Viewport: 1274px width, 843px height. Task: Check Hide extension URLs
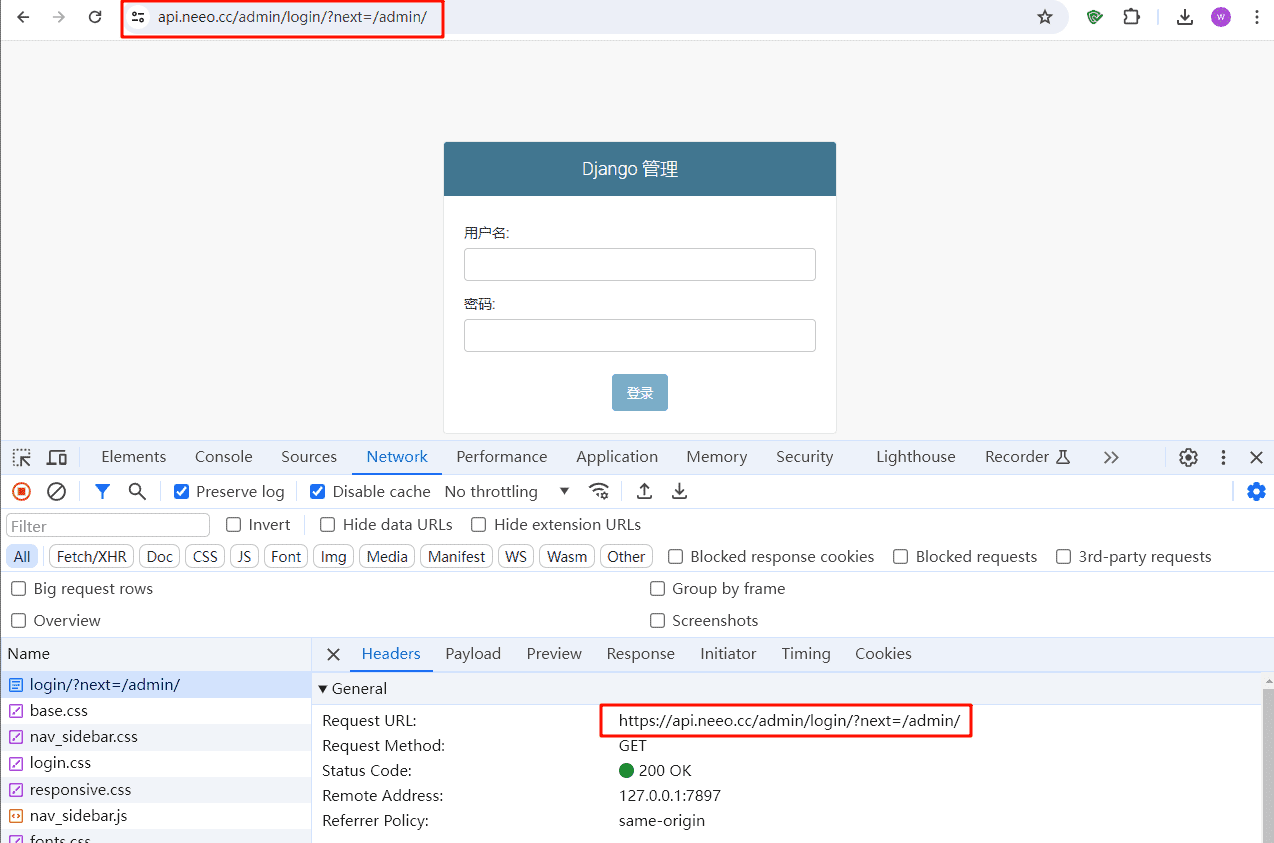[x=479, y=524]
